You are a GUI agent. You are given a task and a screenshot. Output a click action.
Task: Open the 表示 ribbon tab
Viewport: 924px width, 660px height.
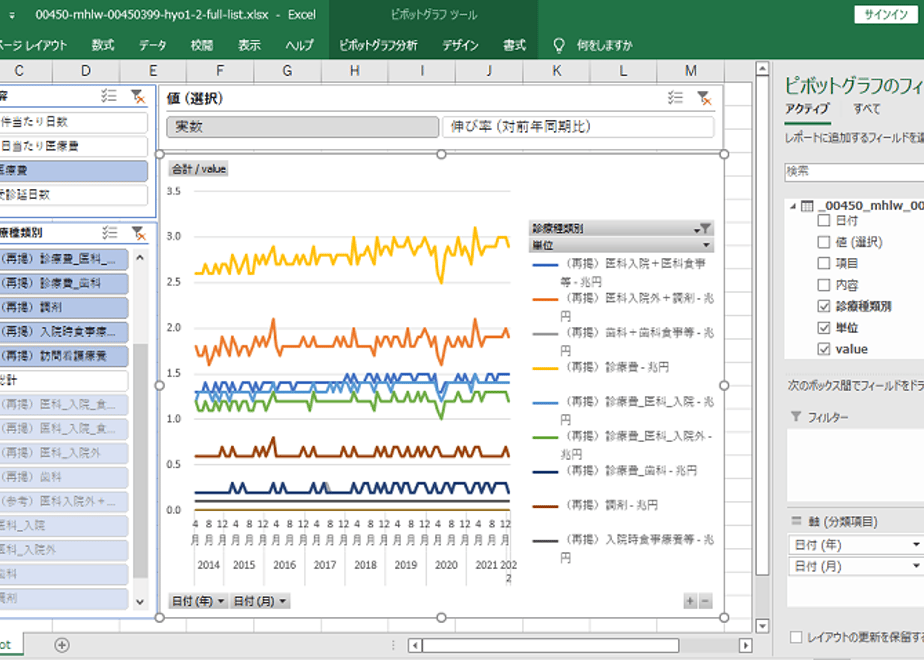tap(249, 45)
